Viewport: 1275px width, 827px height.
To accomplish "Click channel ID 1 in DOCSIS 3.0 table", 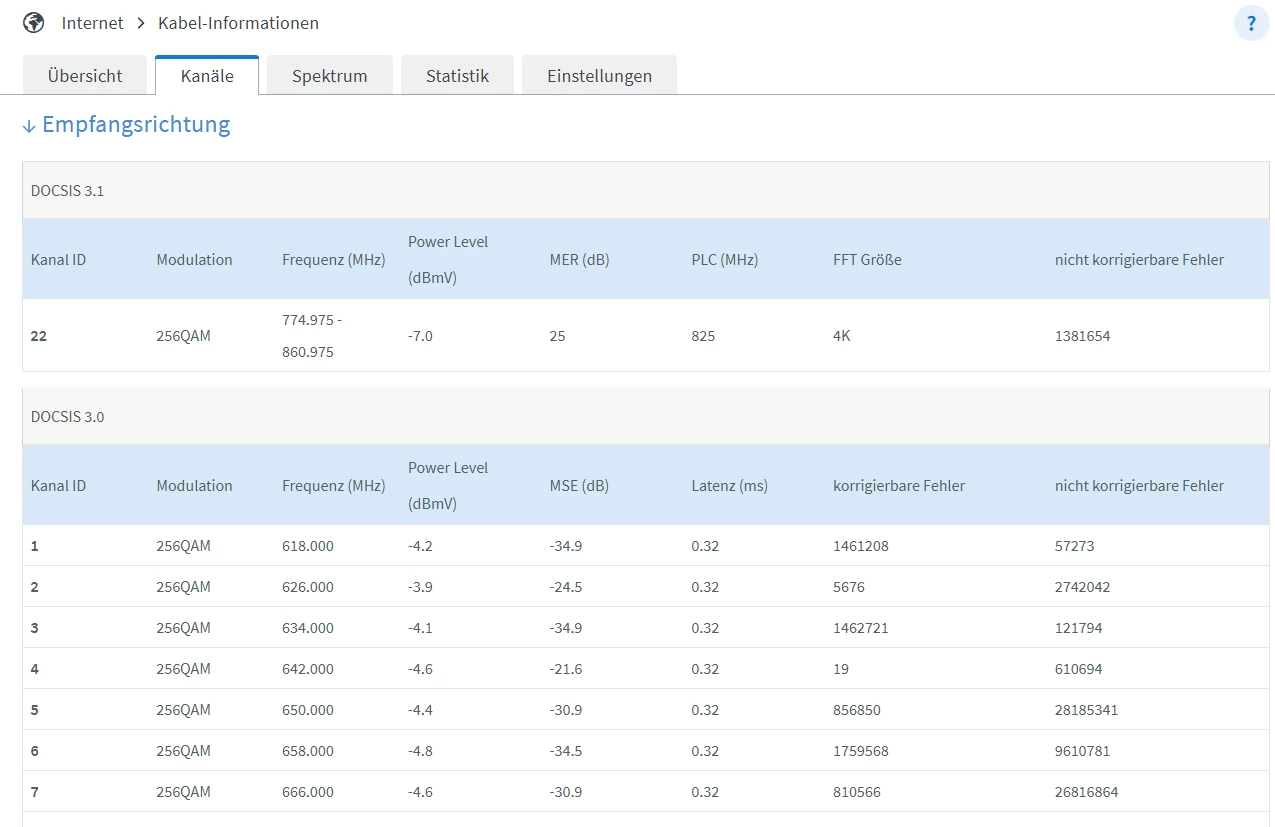I will pos(35,546).
